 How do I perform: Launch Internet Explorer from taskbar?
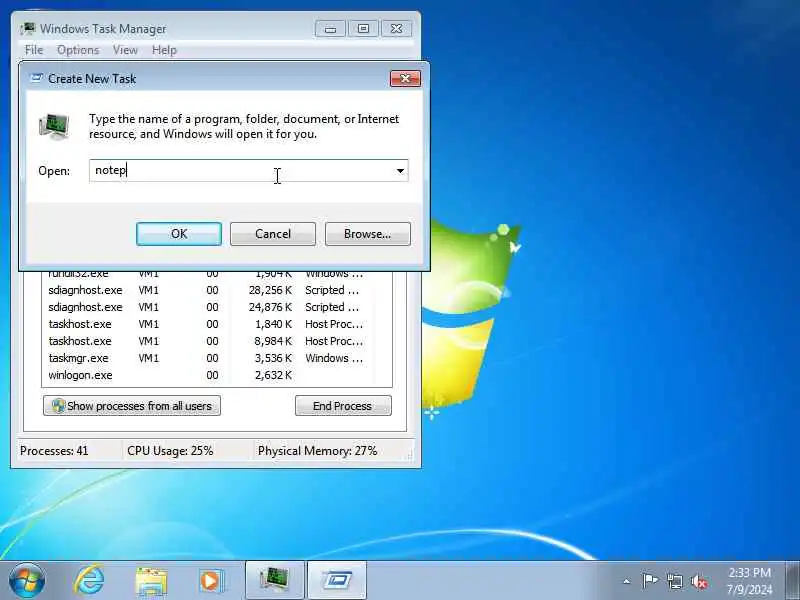(x=89, y=581)
